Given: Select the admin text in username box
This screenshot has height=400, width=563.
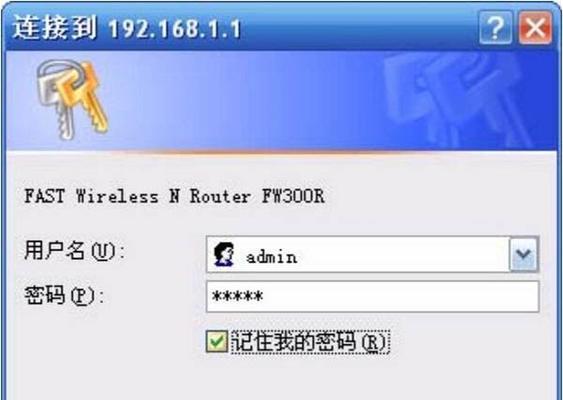Looking at the screenshot, I should [271, 257].
